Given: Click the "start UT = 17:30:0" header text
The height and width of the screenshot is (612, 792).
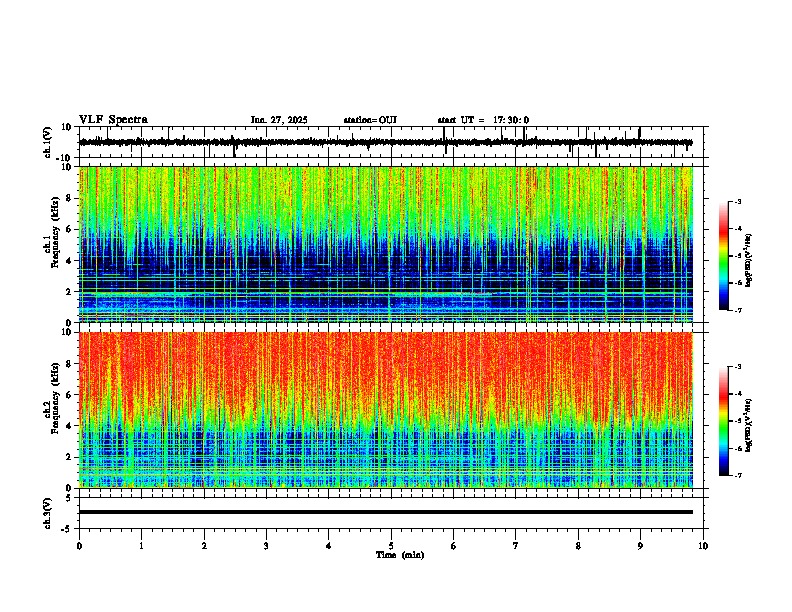Looking at the screenshot, I should [483, 120].
